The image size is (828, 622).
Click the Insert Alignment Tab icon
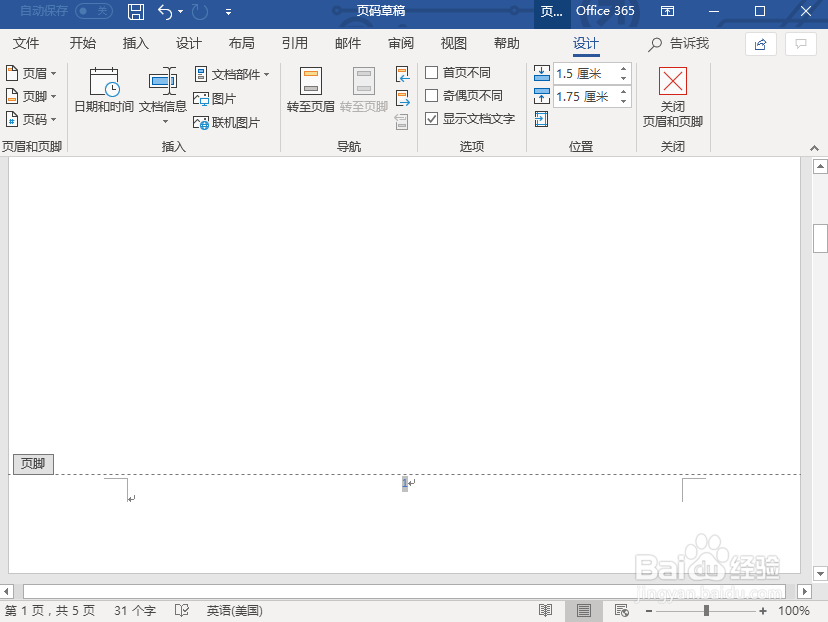point(541,119)
